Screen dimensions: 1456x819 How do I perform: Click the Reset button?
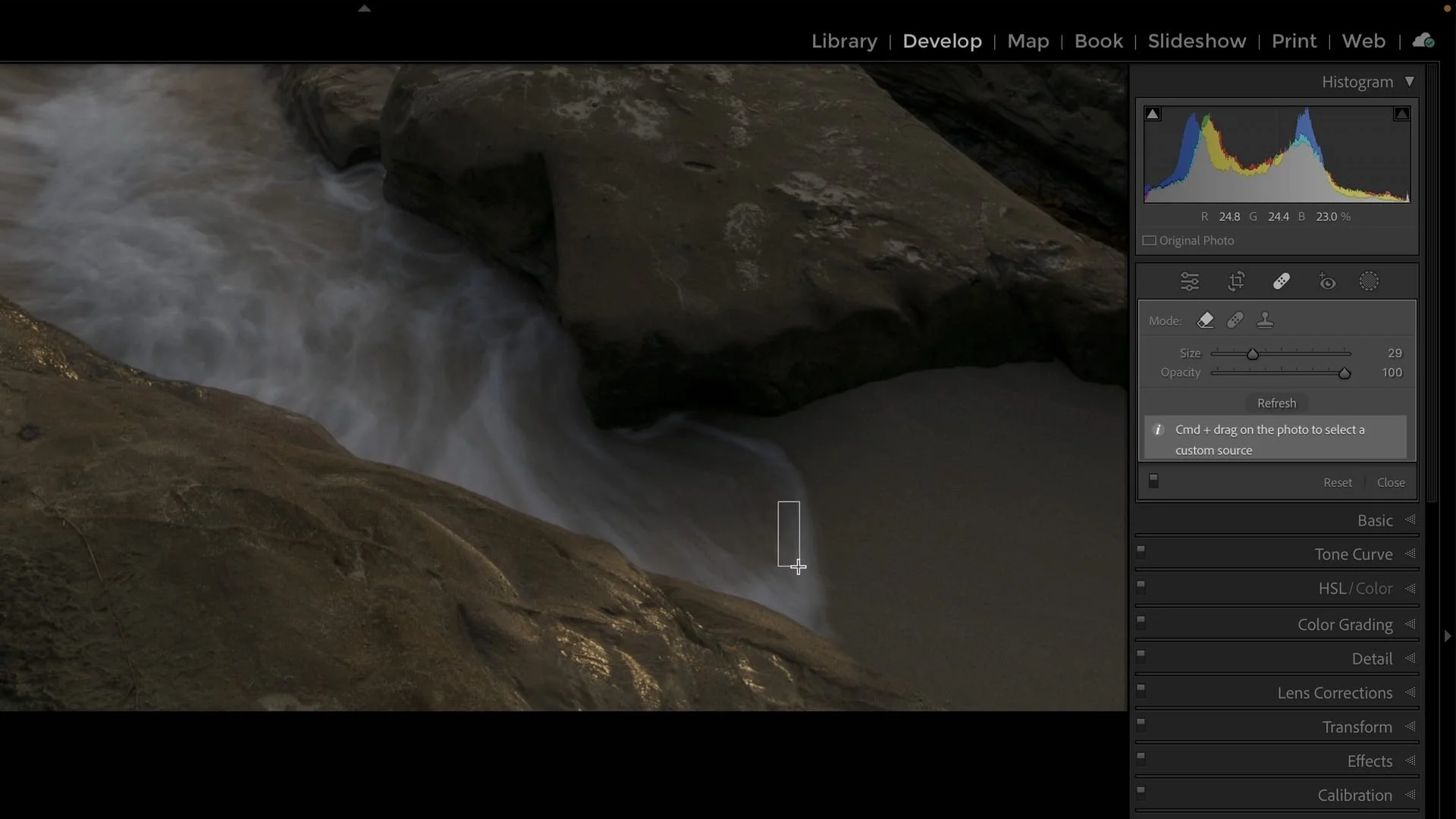[1338, 482]
